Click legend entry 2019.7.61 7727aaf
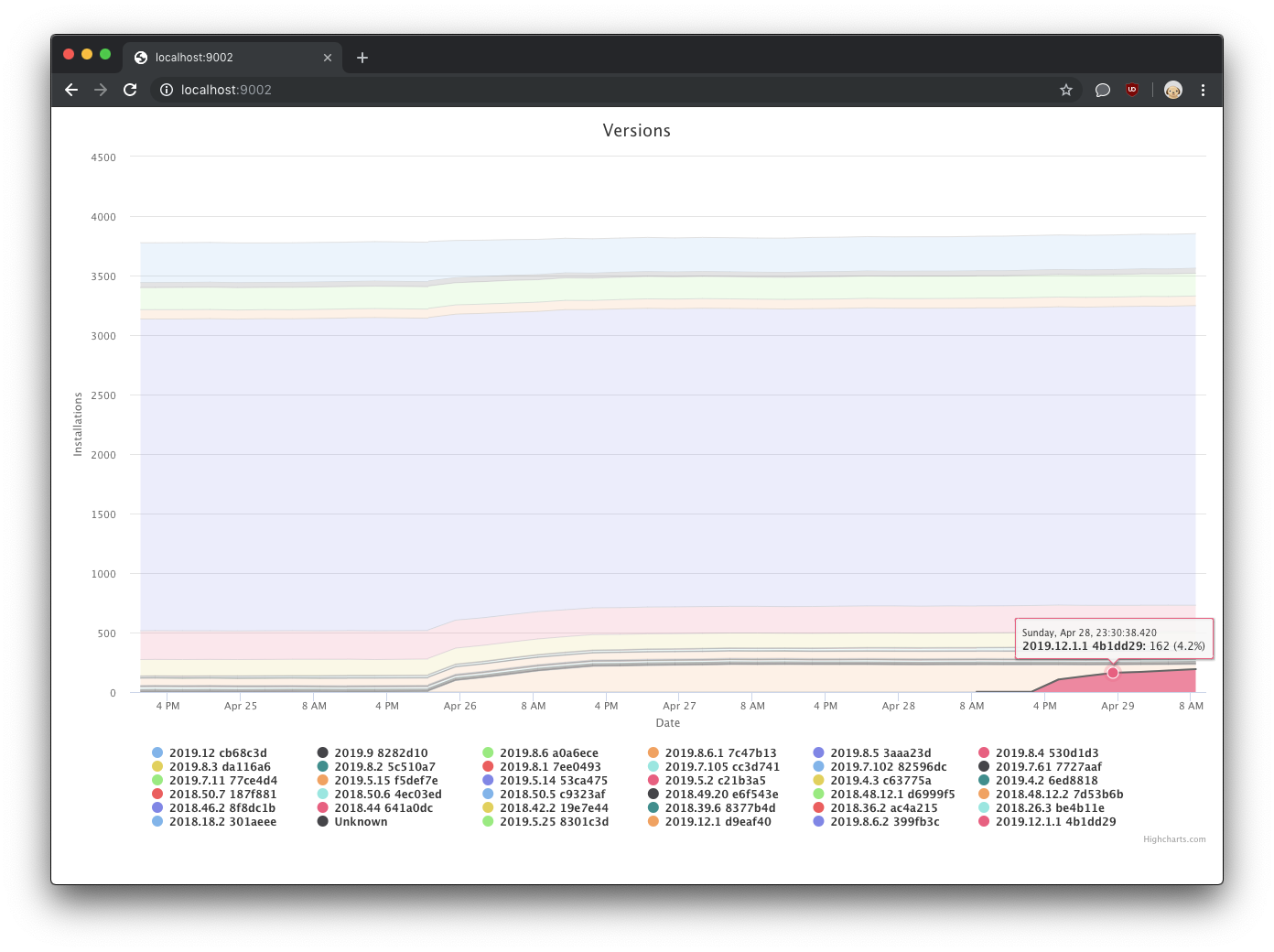 [x=1041, y=767]
